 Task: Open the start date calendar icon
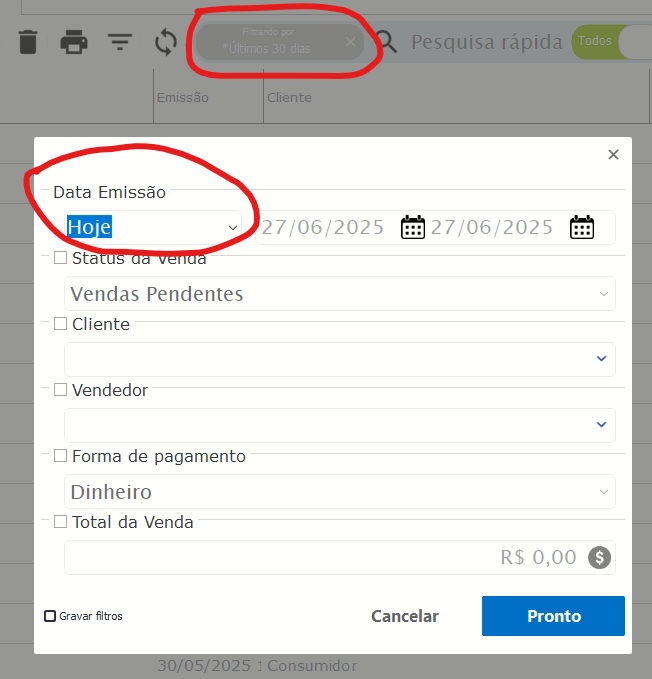[413, 227]
